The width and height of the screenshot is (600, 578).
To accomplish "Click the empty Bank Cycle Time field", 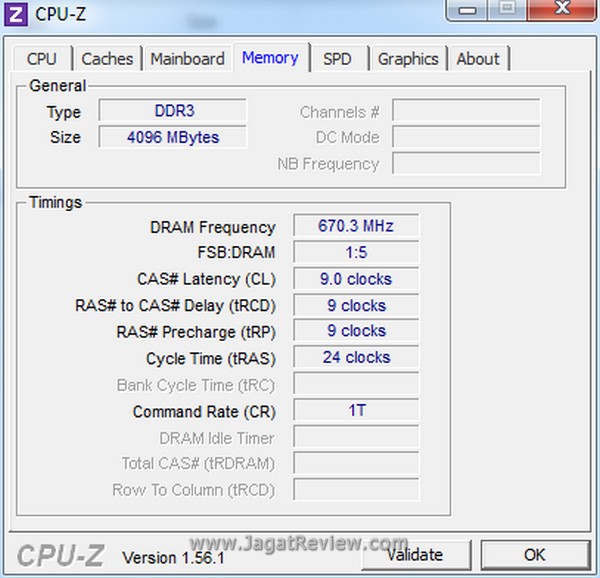I will (356, 384).
